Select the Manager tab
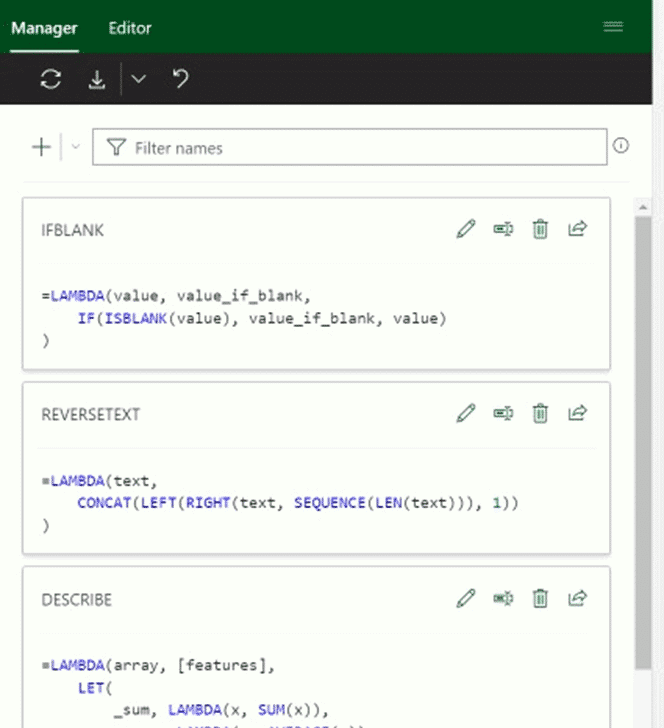This screenshot has height=728, width=664. 44,28
